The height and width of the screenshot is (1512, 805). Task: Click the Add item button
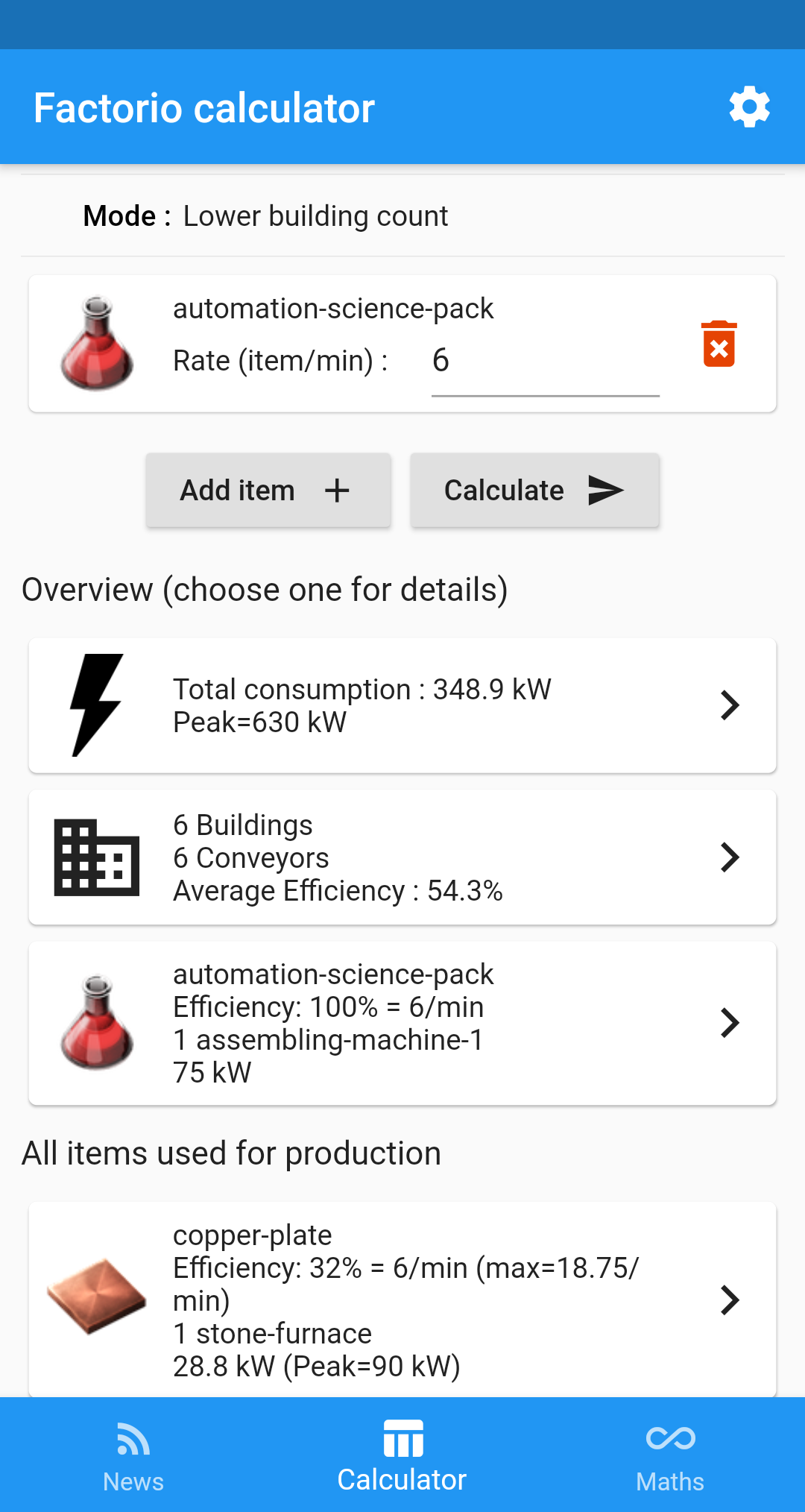(x=268, y=491)
